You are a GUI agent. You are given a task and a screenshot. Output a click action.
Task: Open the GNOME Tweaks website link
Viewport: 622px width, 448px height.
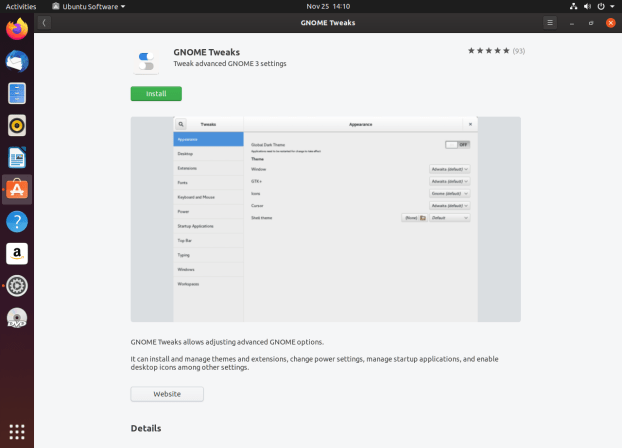[x=167, y=394]
